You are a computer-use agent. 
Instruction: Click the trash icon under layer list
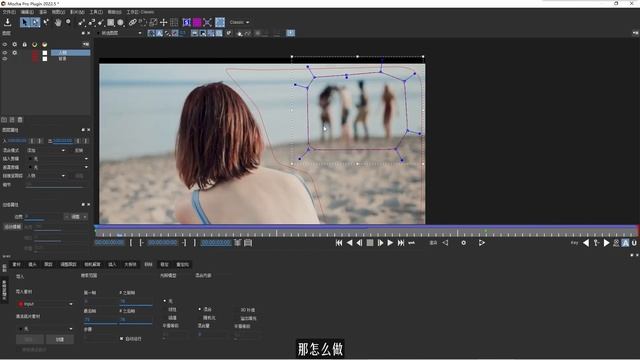click(x=20, y=120)
